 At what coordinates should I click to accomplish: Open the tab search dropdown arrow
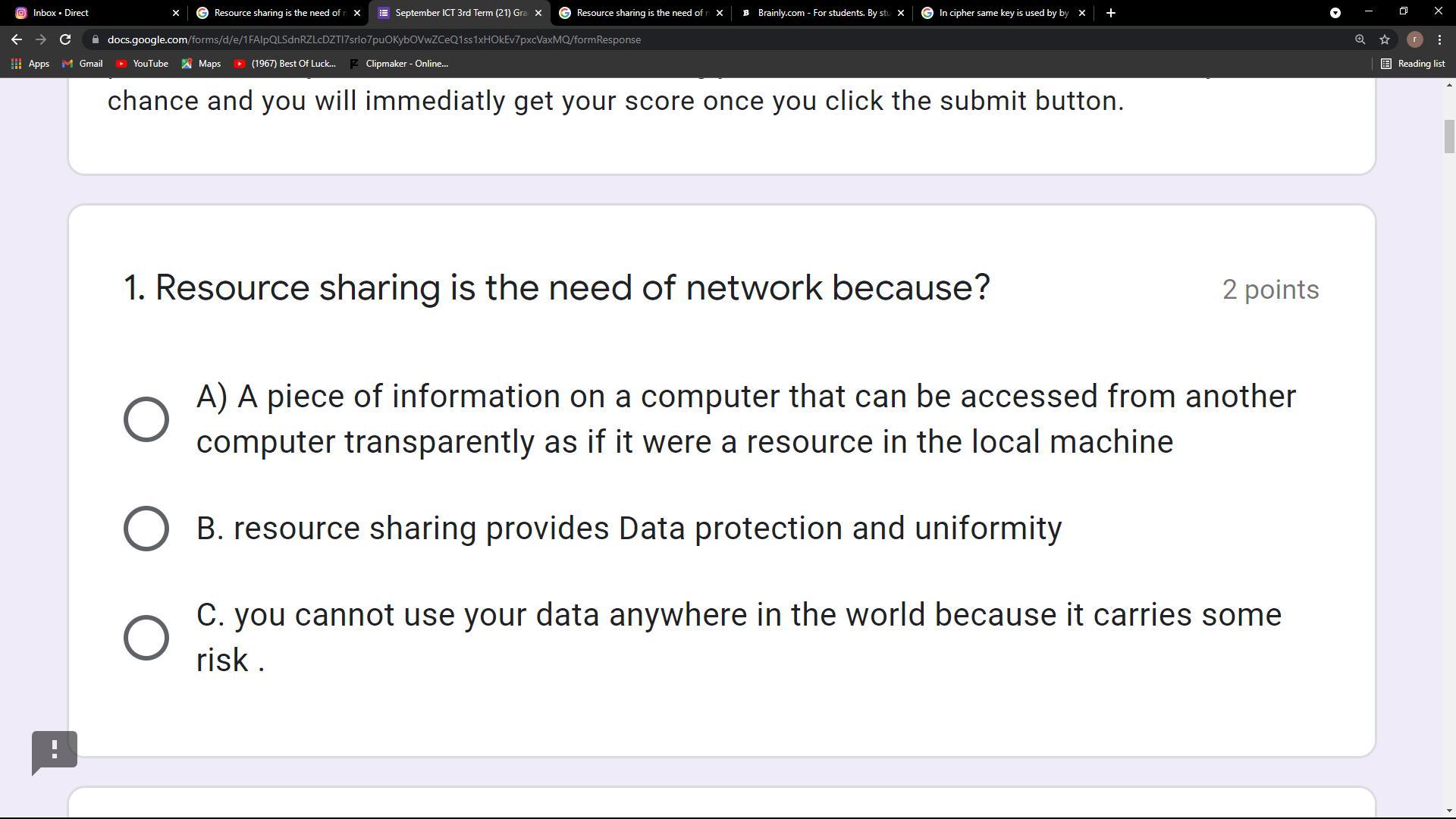pos(1335,13)
